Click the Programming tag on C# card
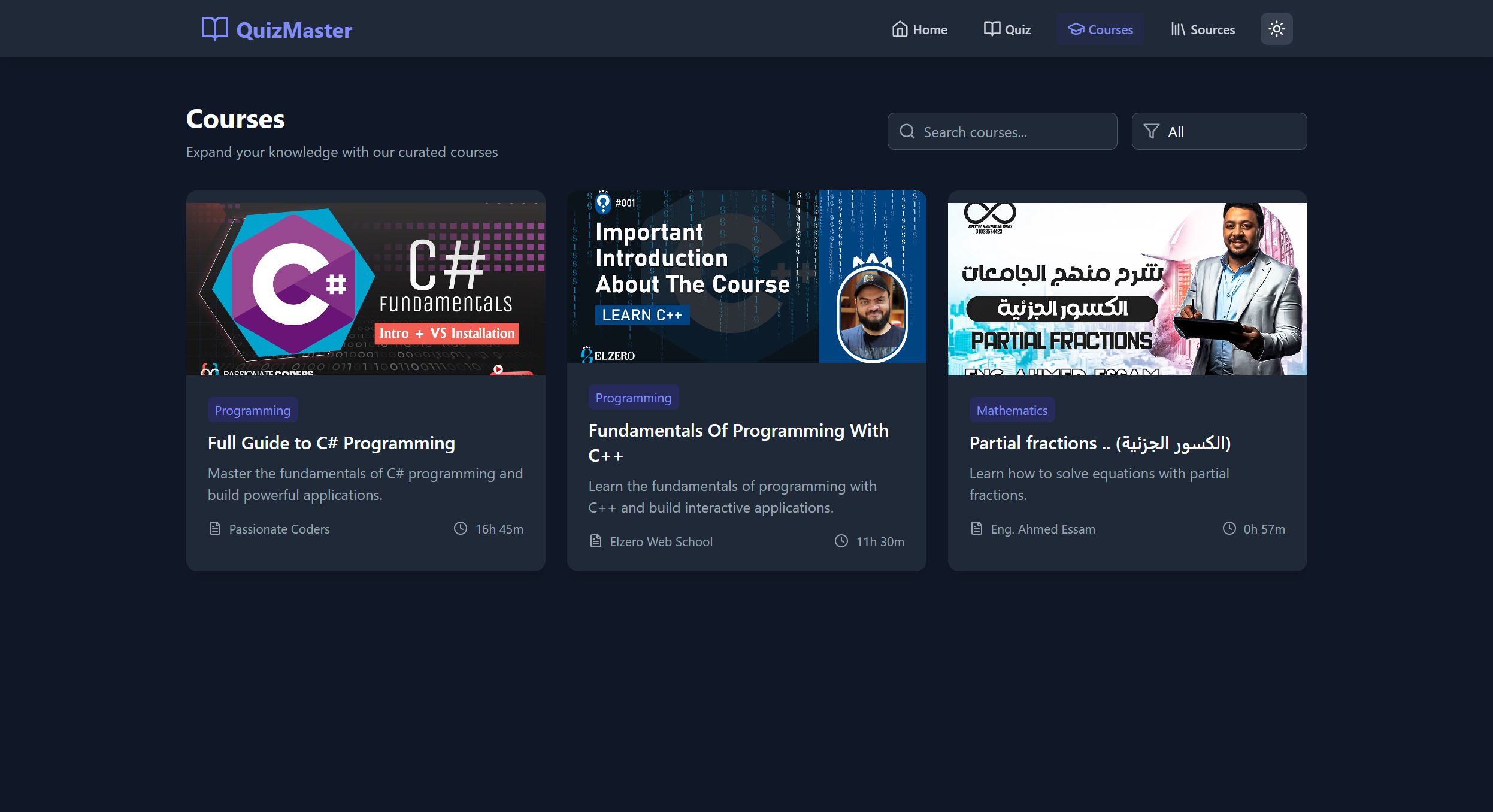The image size is (1493, 812). (x=252, y=410)
